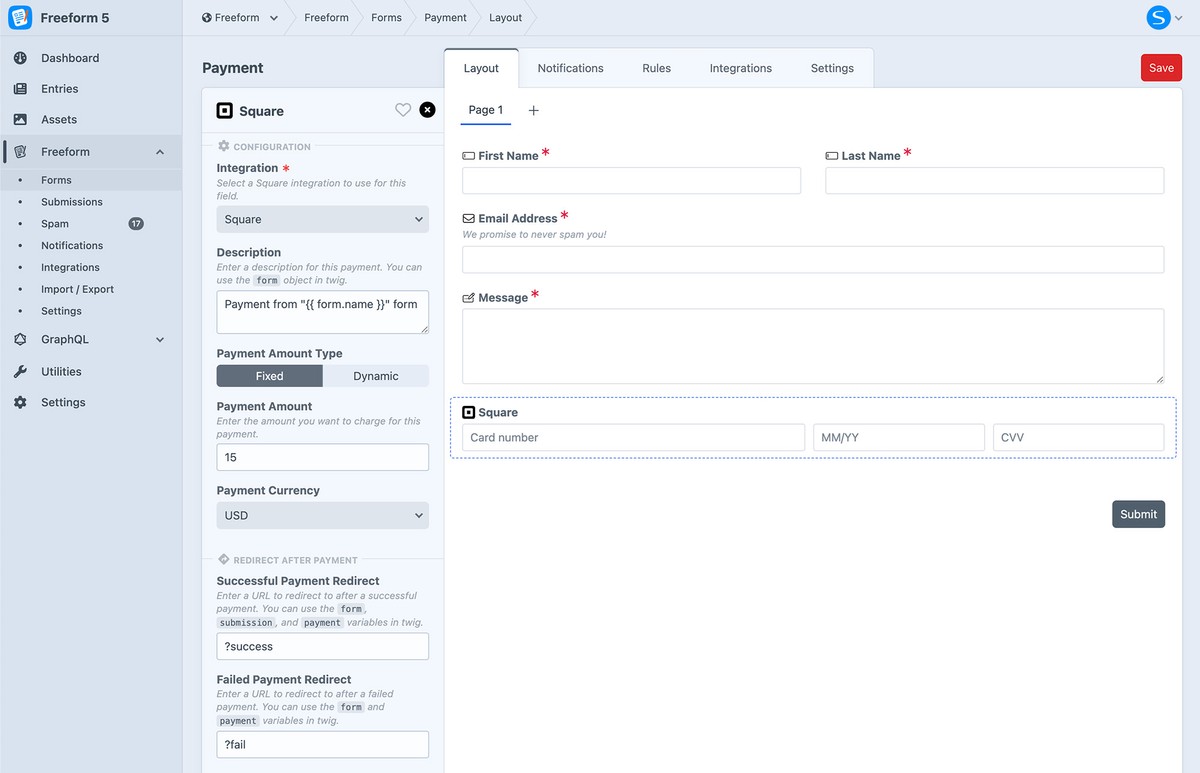
Task: Open the Integration Square dropdown
Action: (x=322, y=219)
